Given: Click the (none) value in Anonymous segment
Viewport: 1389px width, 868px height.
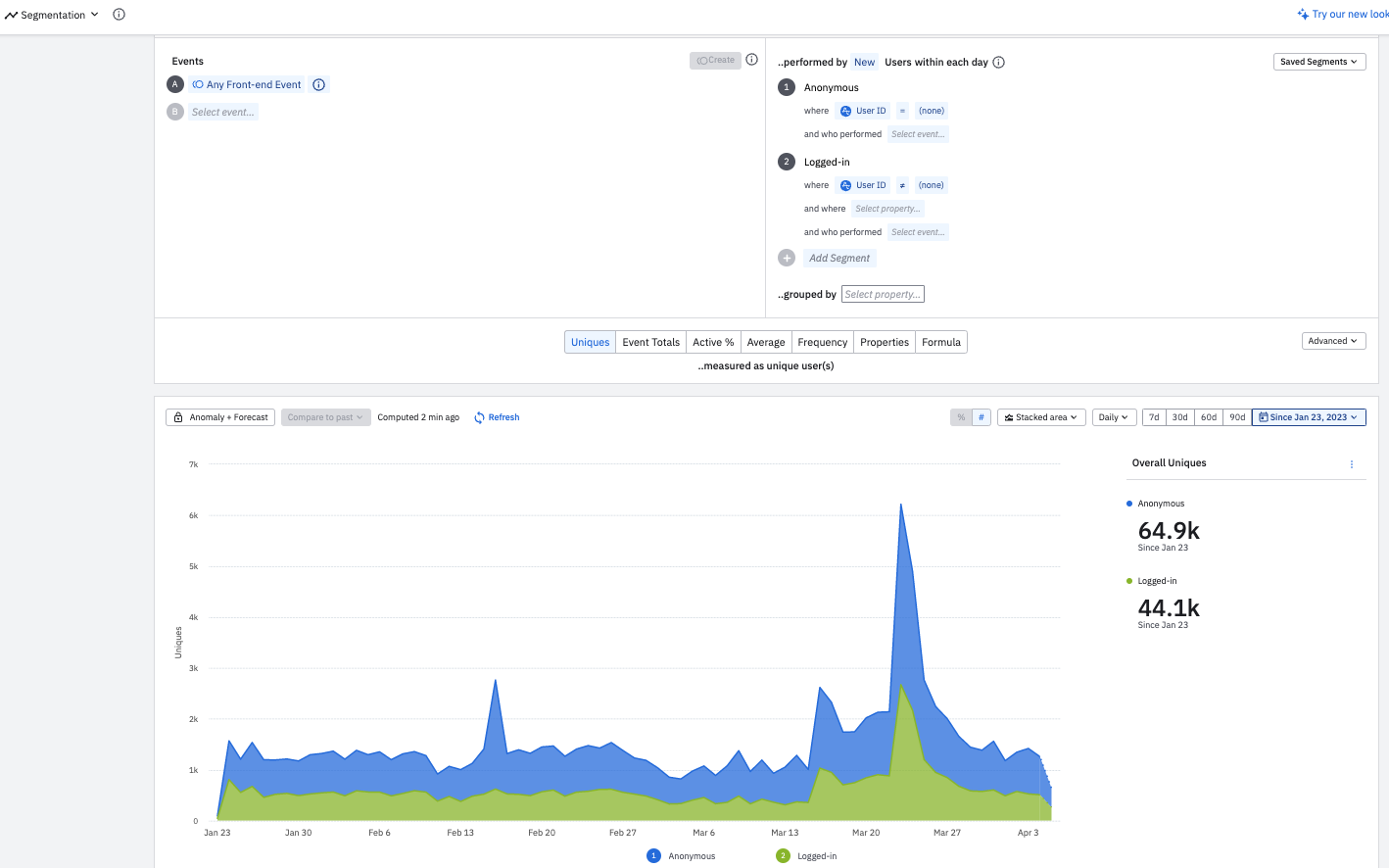Looking at the screenshot, I should click(x=932, y=111).
